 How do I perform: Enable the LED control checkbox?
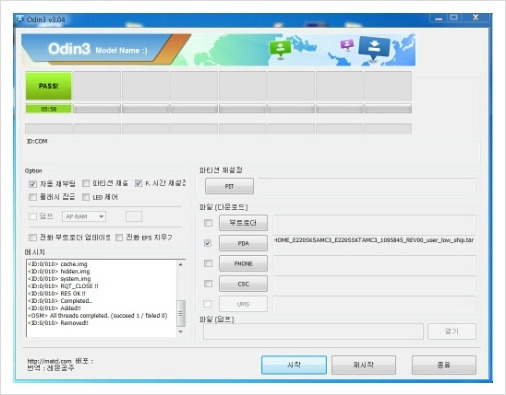(86, 197)
